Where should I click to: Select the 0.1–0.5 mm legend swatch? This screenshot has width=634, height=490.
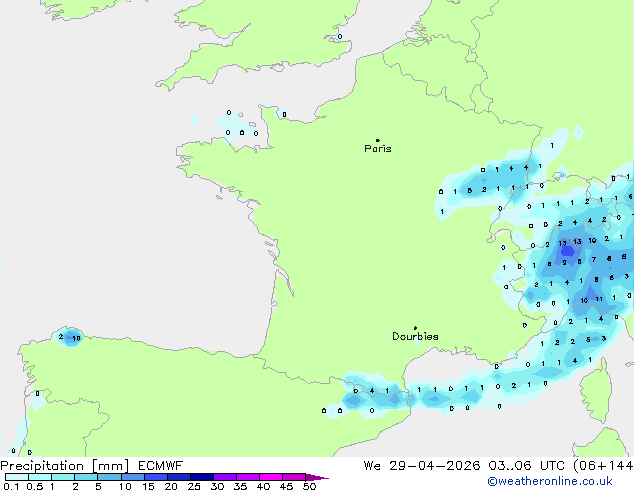(x=17, y=477)
